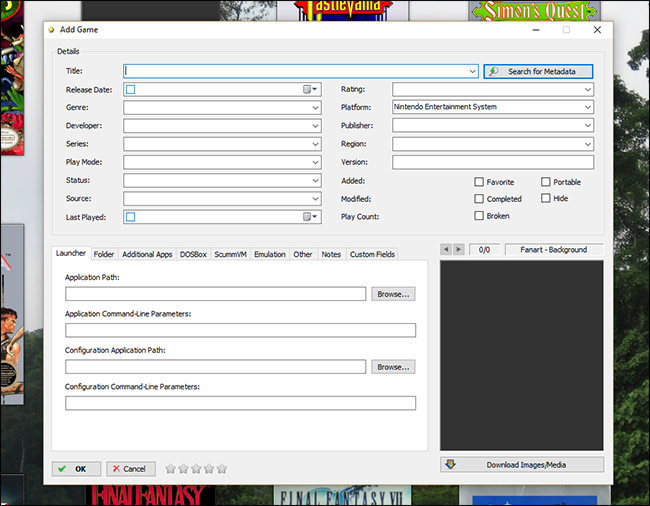Open the Last Played calendar picker
650x506 pixels.
click(x=310, y=216)
